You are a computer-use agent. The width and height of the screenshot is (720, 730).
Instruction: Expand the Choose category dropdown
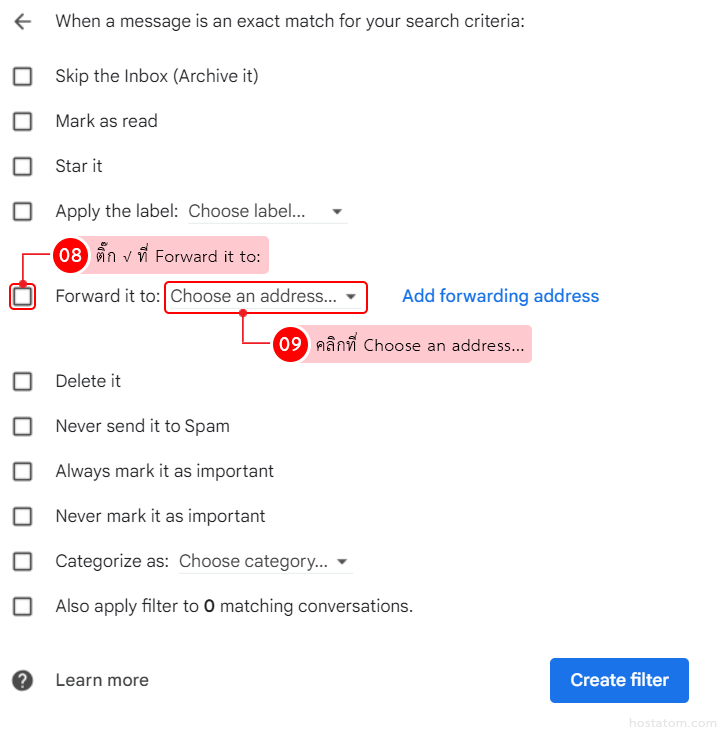tap(264, 561)
